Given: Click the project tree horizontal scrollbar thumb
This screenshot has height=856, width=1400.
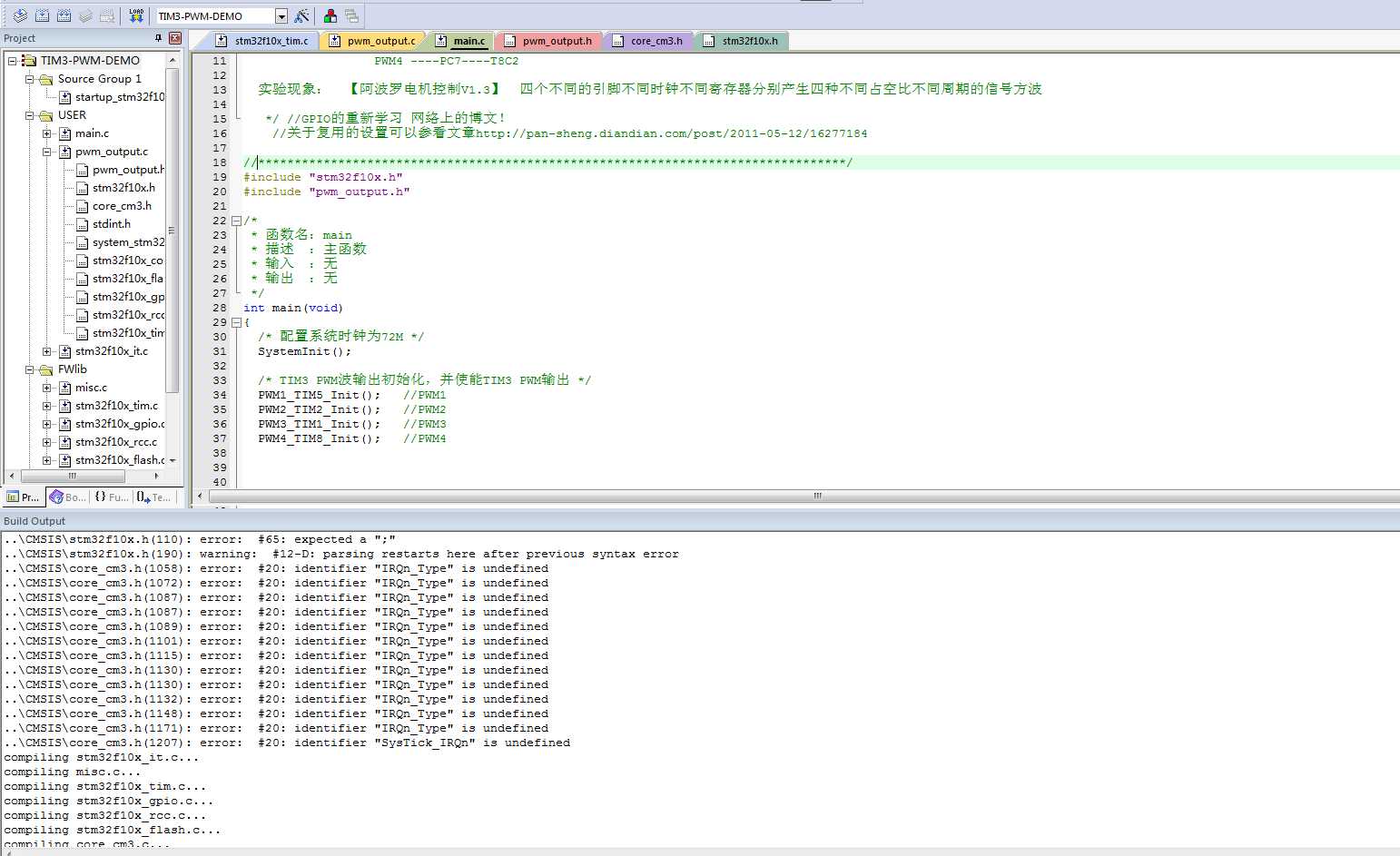Looking at the screenshot, I should tap(73, 476).
